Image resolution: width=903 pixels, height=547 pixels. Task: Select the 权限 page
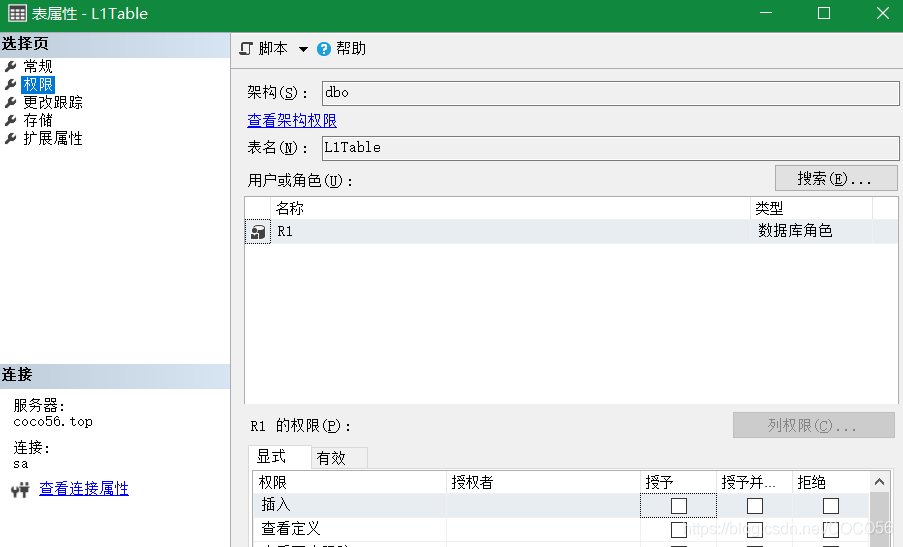[38, 85]
